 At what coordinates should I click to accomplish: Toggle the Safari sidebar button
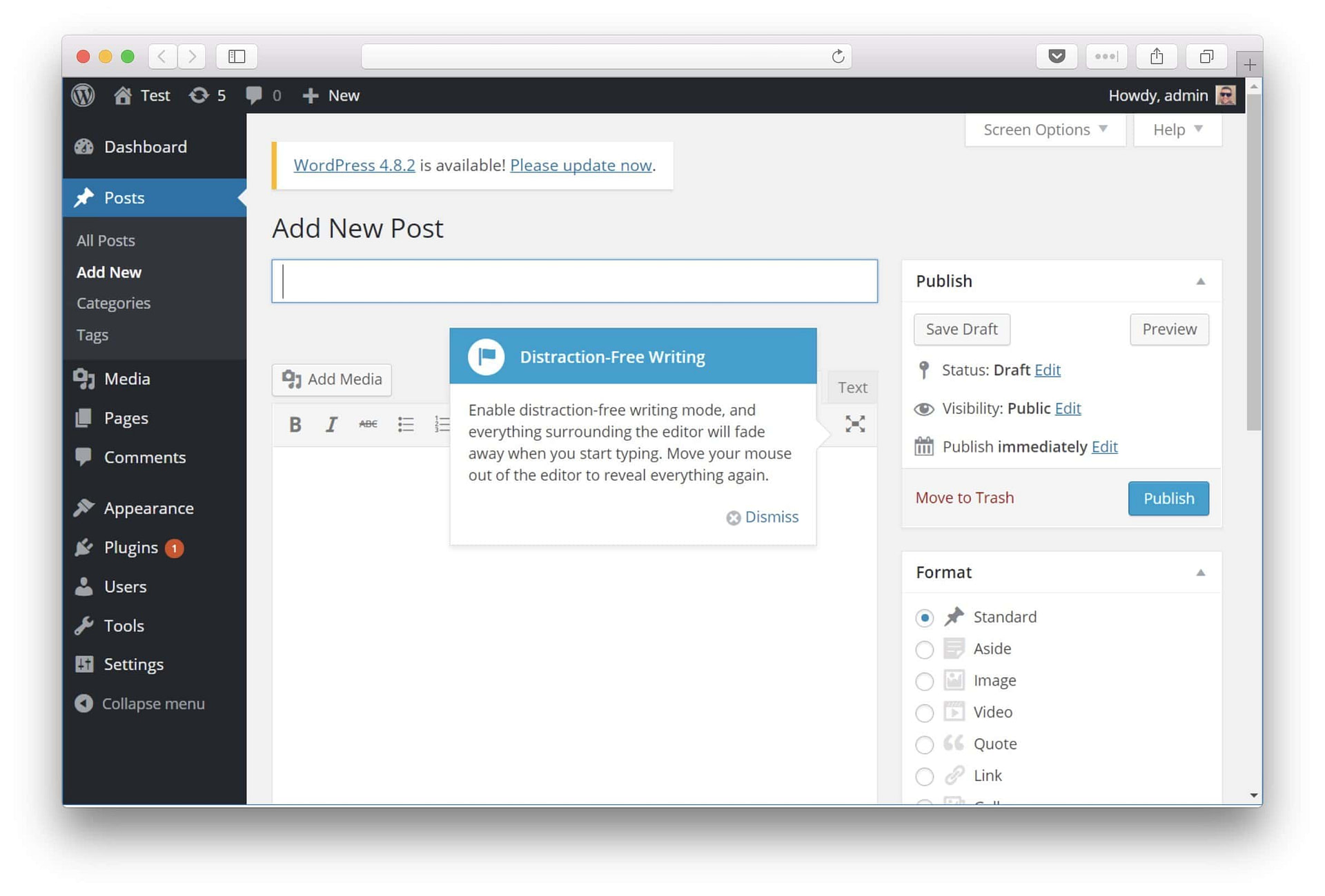click(237, 57)
